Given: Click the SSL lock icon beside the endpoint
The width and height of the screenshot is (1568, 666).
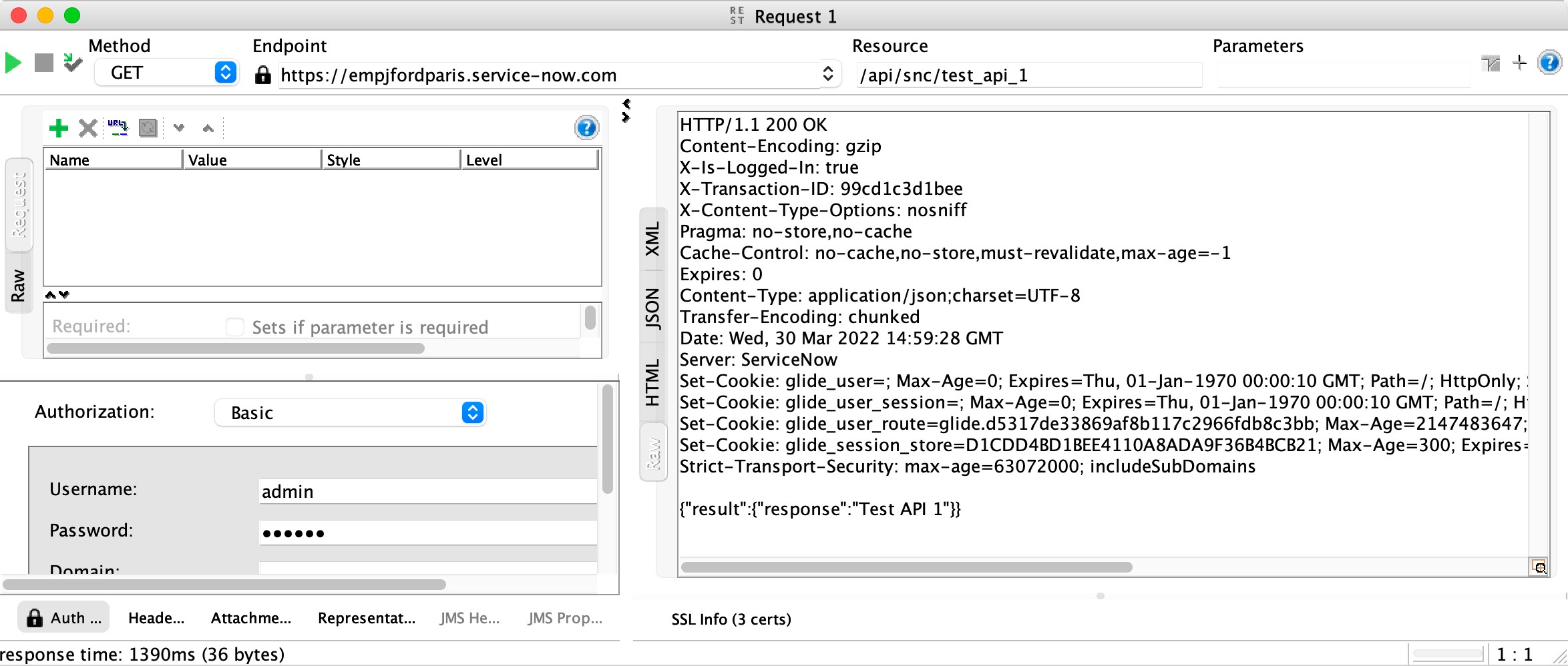Looking at the screenshot, I should click(263, 75).
